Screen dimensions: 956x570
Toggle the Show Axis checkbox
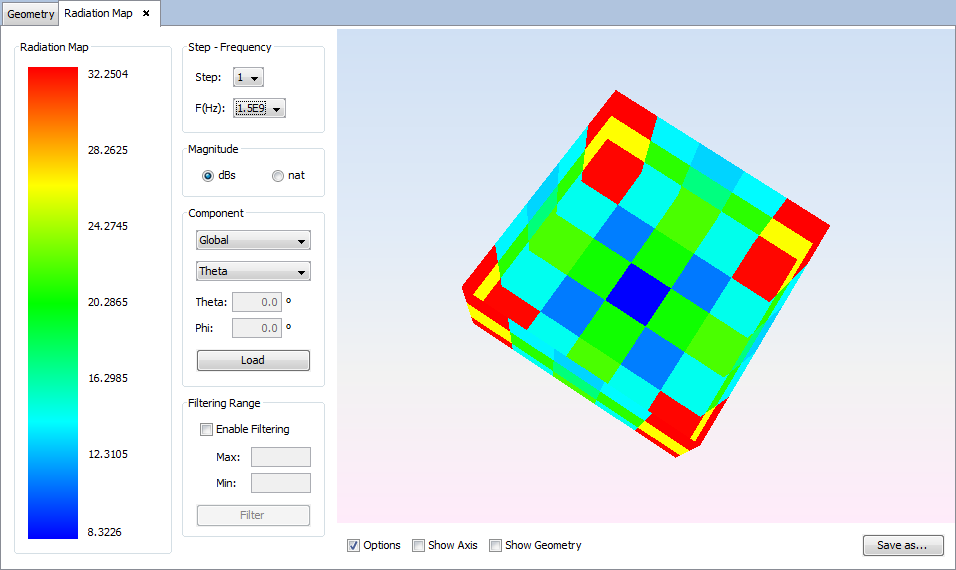[x=418, y=546]
